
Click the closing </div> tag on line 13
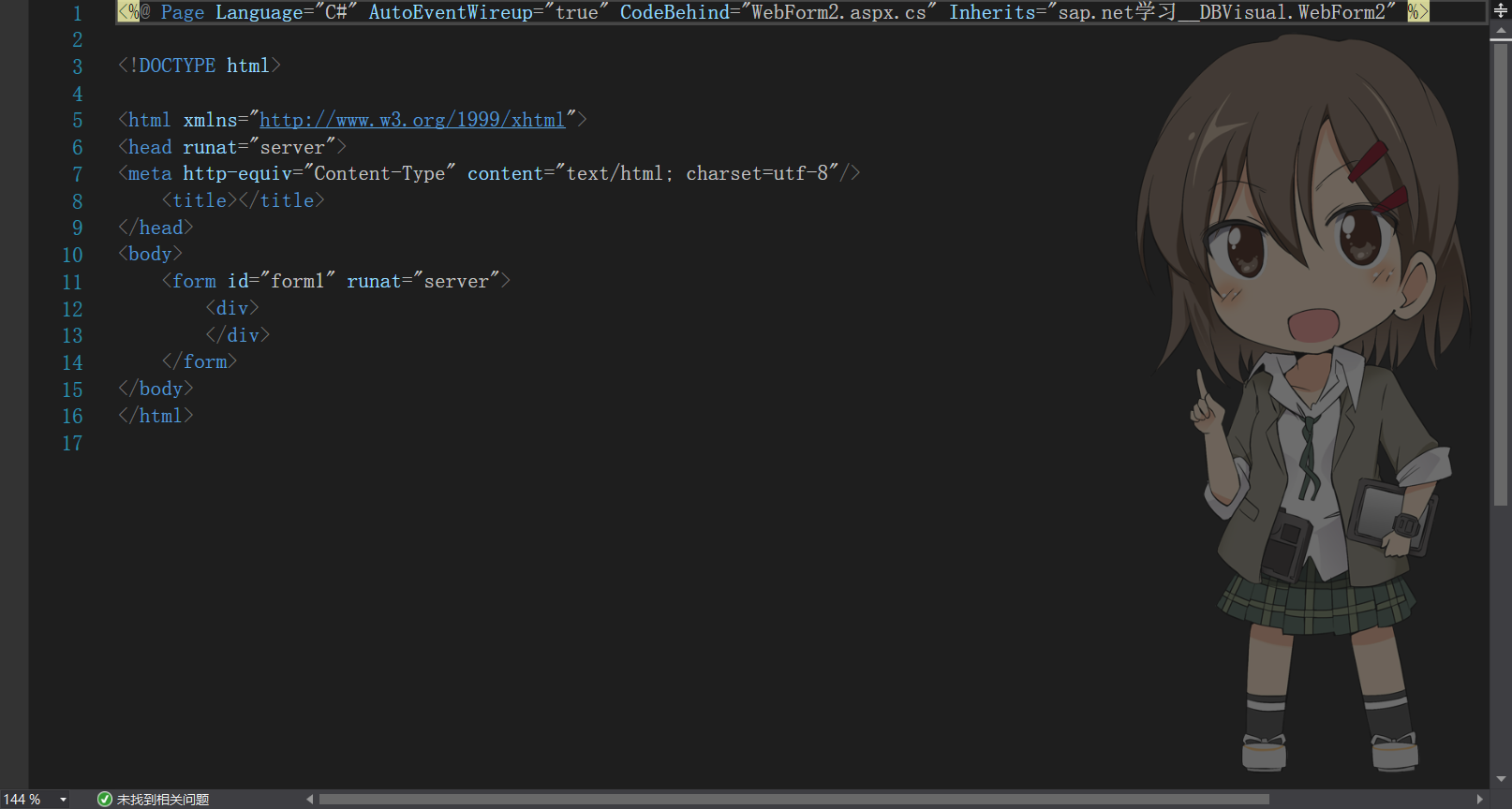[238, 335]
